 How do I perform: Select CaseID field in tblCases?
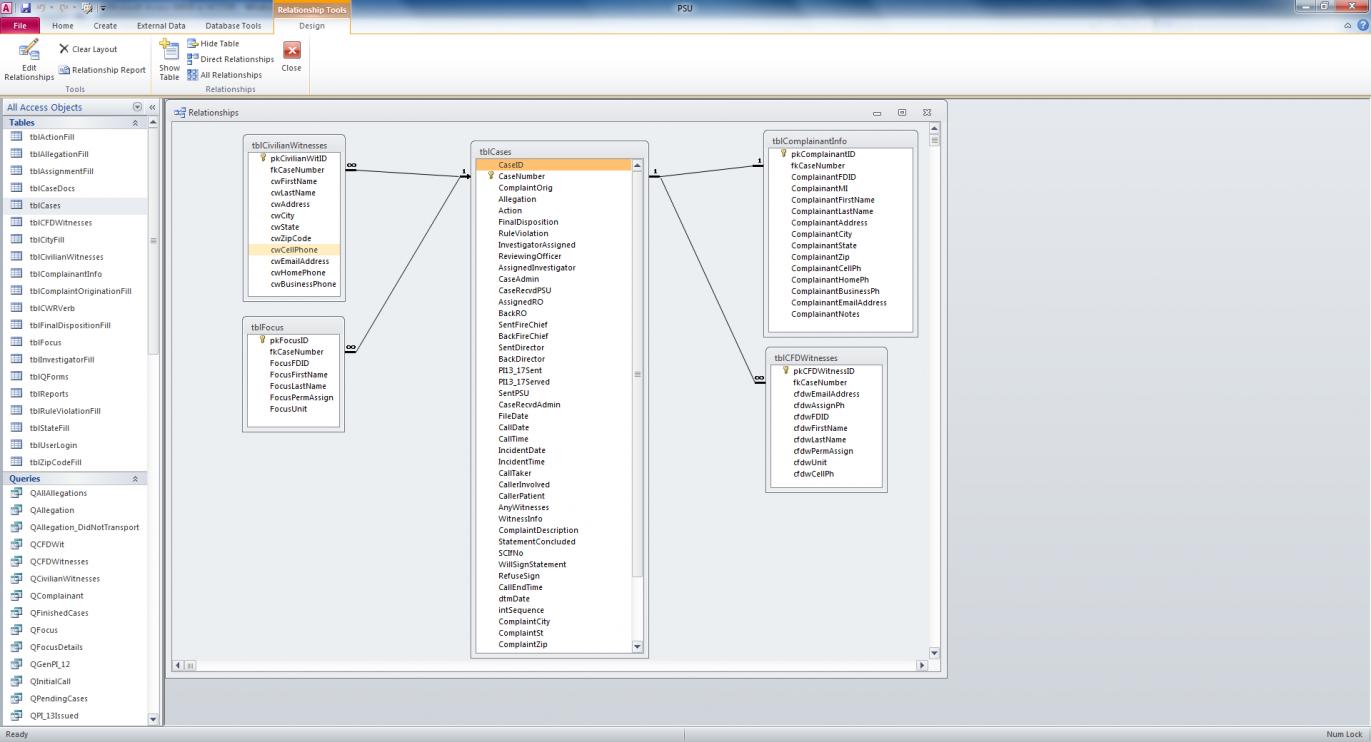pyautogui.click(x=553, y=165)
